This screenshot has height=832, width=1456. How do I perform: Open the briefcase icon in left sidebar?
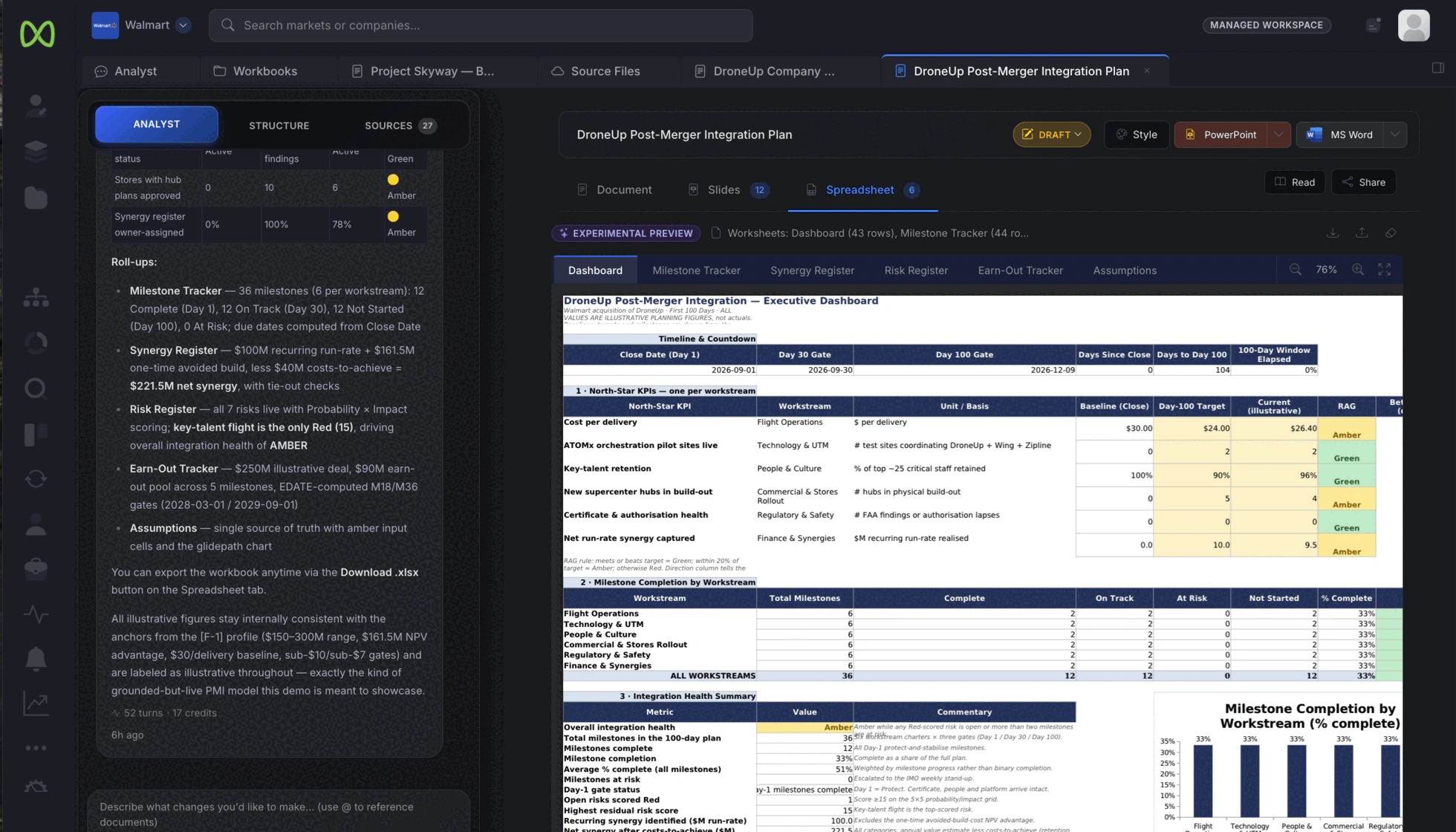(36, 568)
